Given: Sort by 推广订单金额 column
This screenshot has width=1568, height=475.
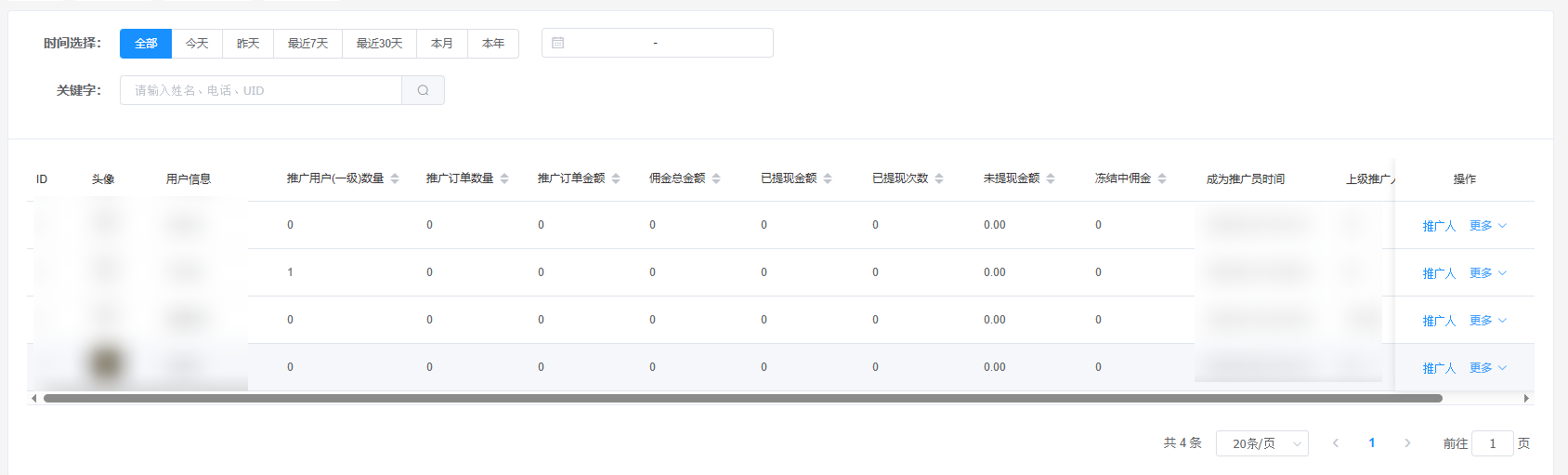Looking at the screenshot, I should click(616, 178).
